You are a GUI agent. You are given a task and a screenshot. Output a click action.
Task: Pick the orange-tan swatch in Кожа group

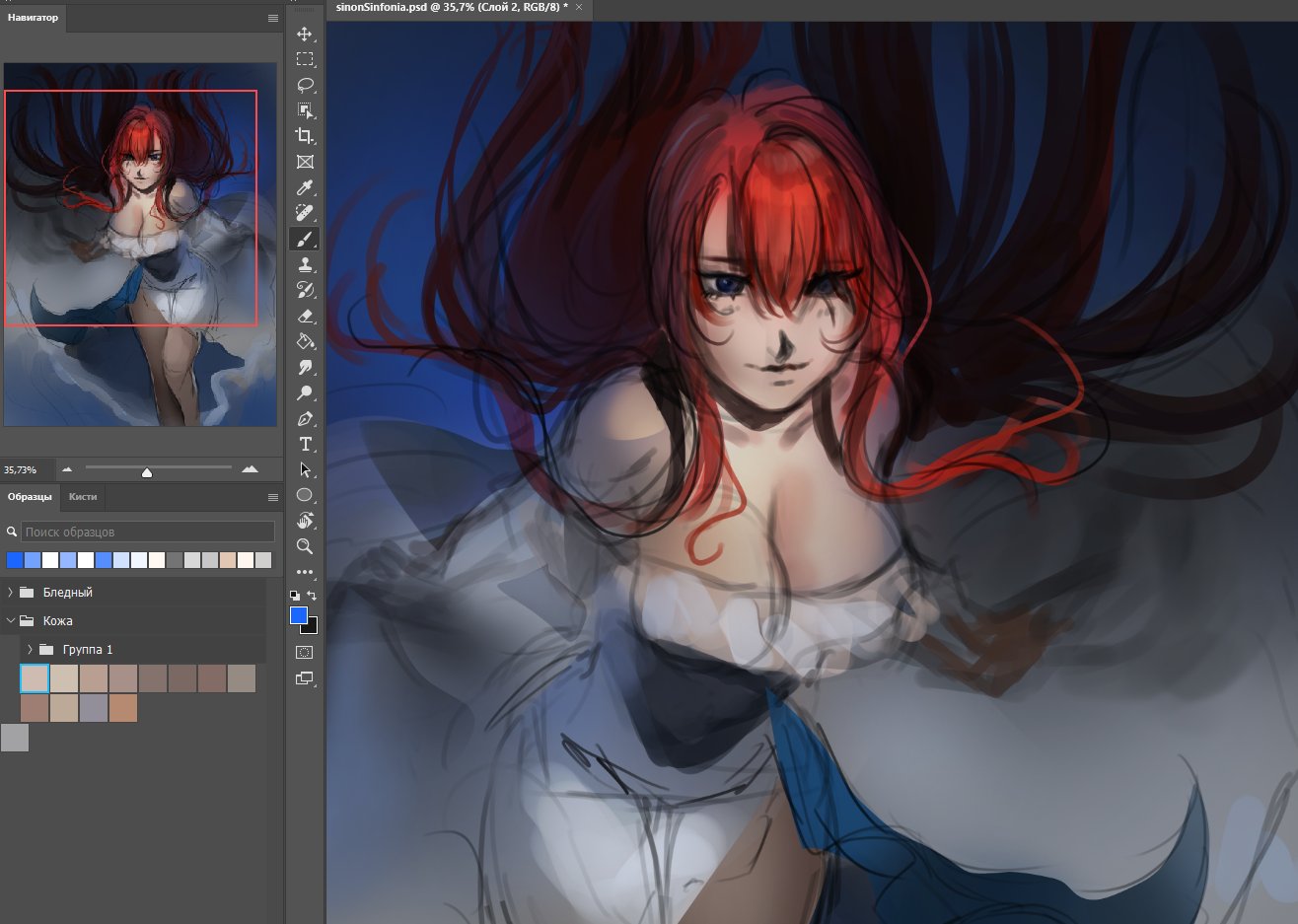pos(123,708)
